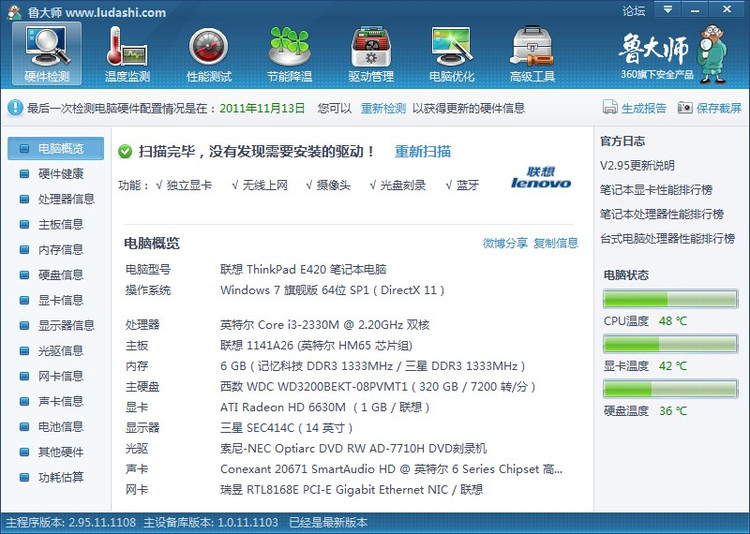750x534 pixels.
Task: Click the CPU温度 progress bar
Action: pos(670,299)
